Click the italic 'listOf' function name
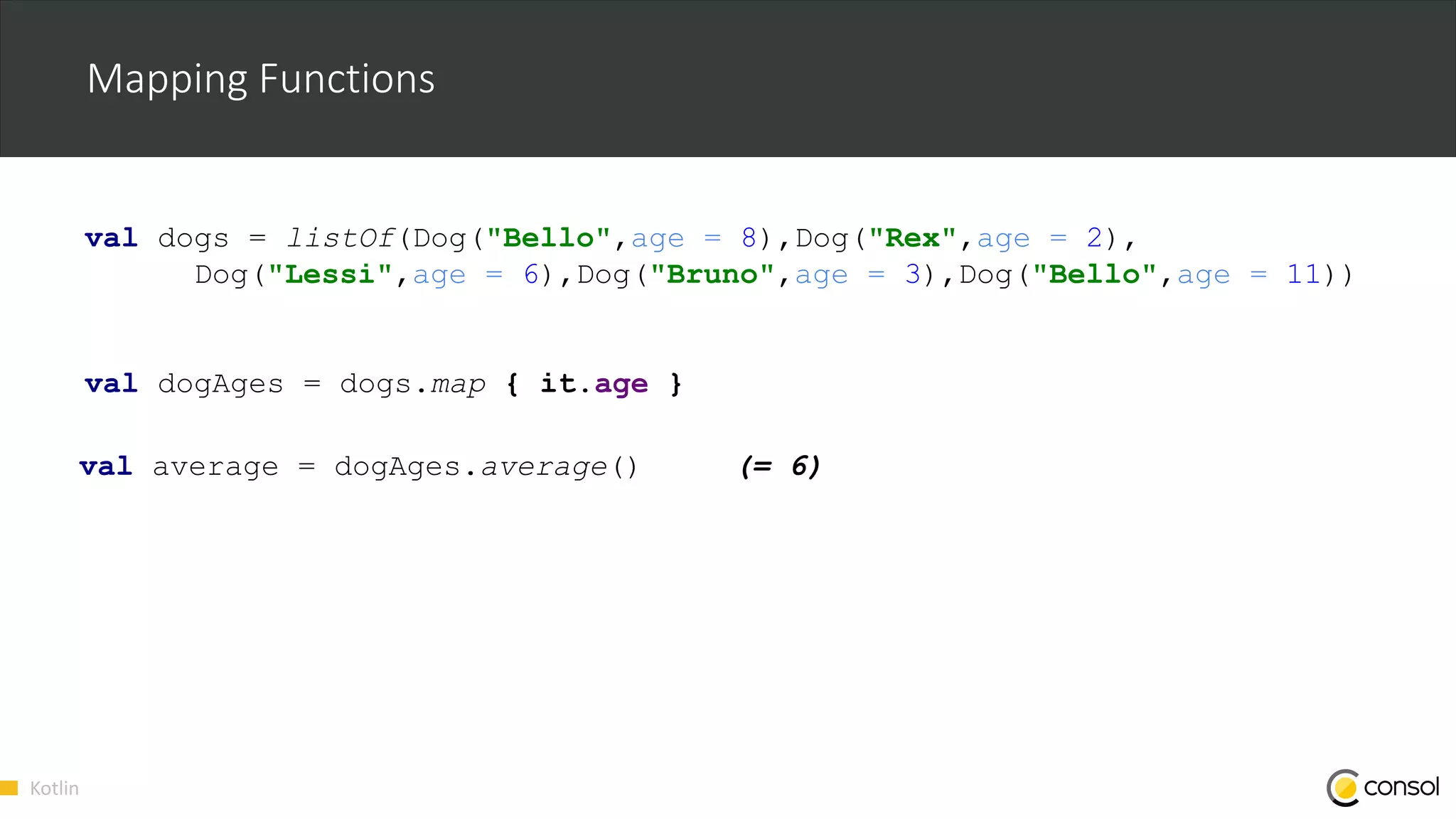1456x819 pixels. (340, 238)
